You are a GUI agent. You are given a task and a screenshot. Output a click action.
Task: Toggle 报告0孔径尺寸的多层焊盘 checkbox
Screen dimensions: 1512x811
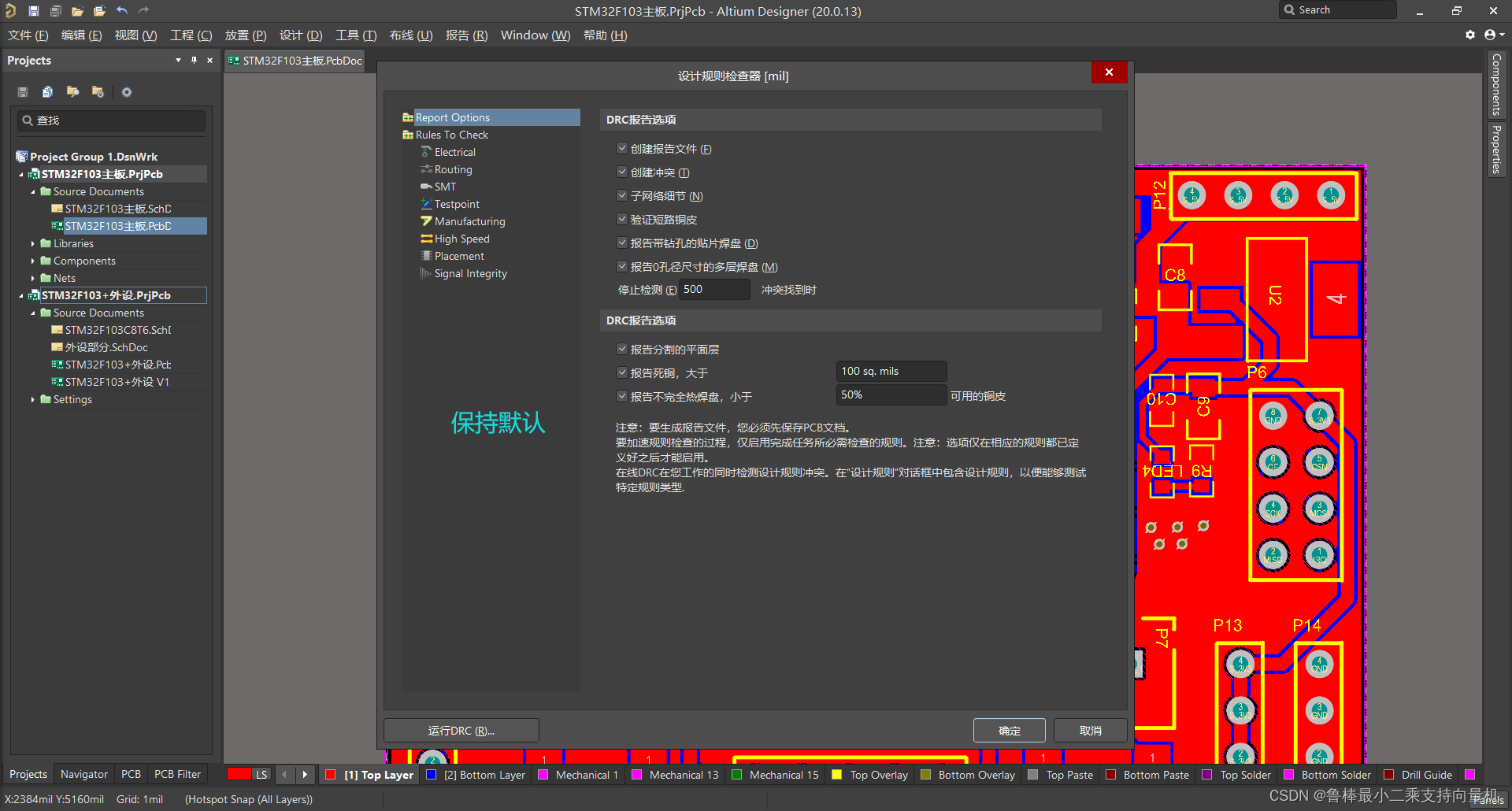[x=621, y=266]
